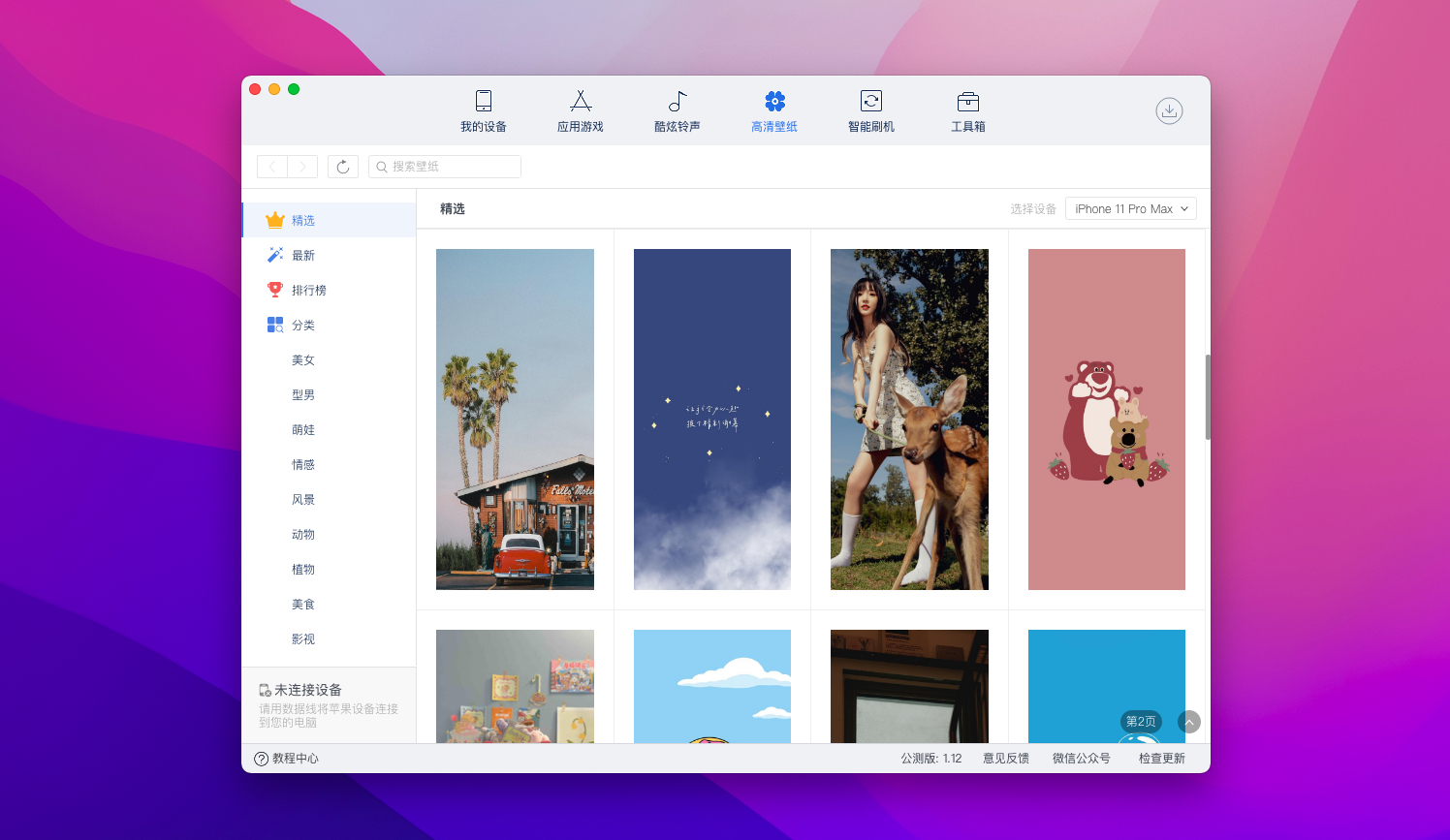The height and width of the screenshot is (840, 1450).
Task: Expand the iPhone 11 Pro Max device dropdown
Action: pyautogui.click(x=1130, y=209)
